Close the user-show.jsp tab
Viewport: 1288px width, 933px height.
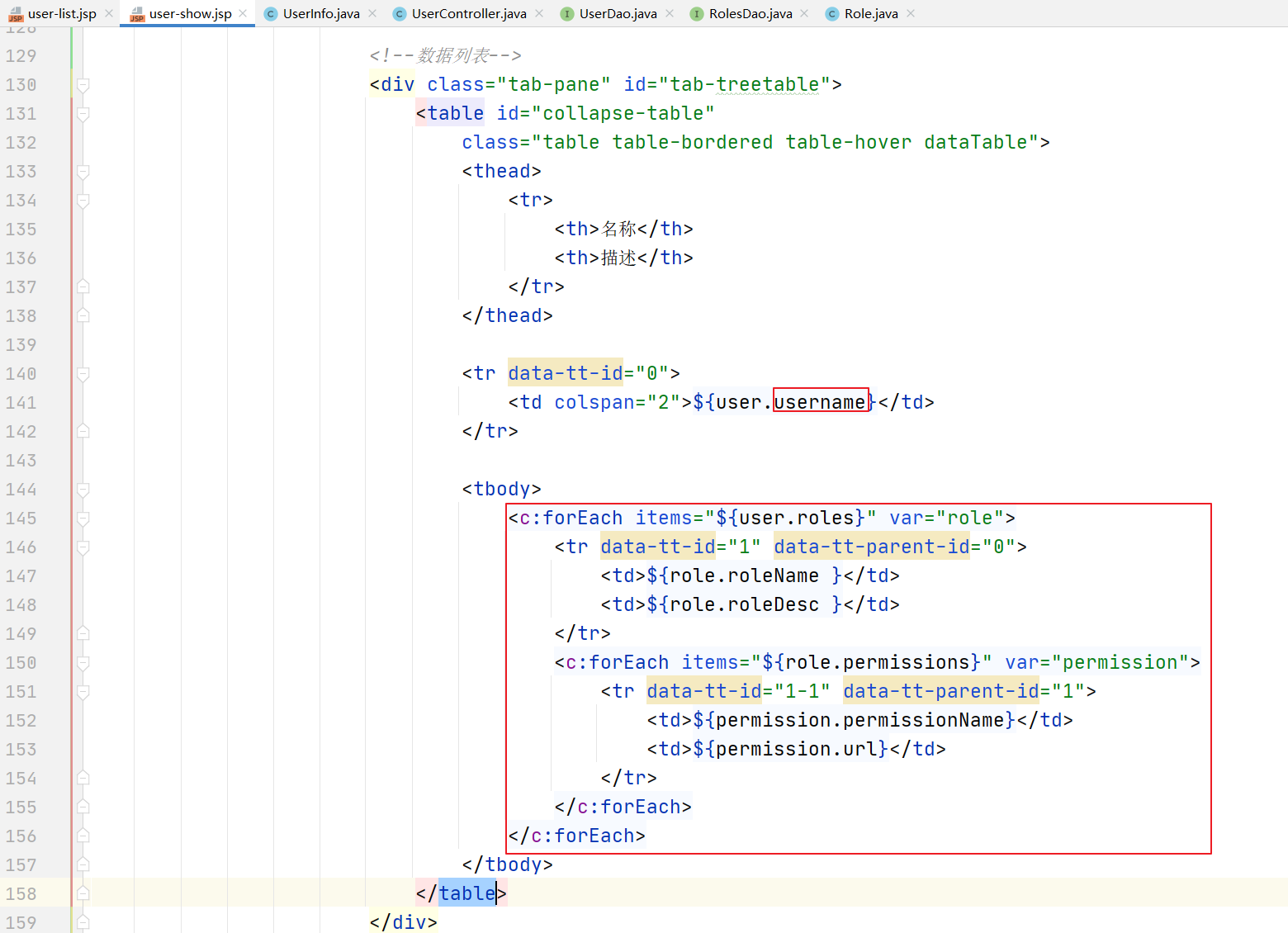(x=243, y=13)
